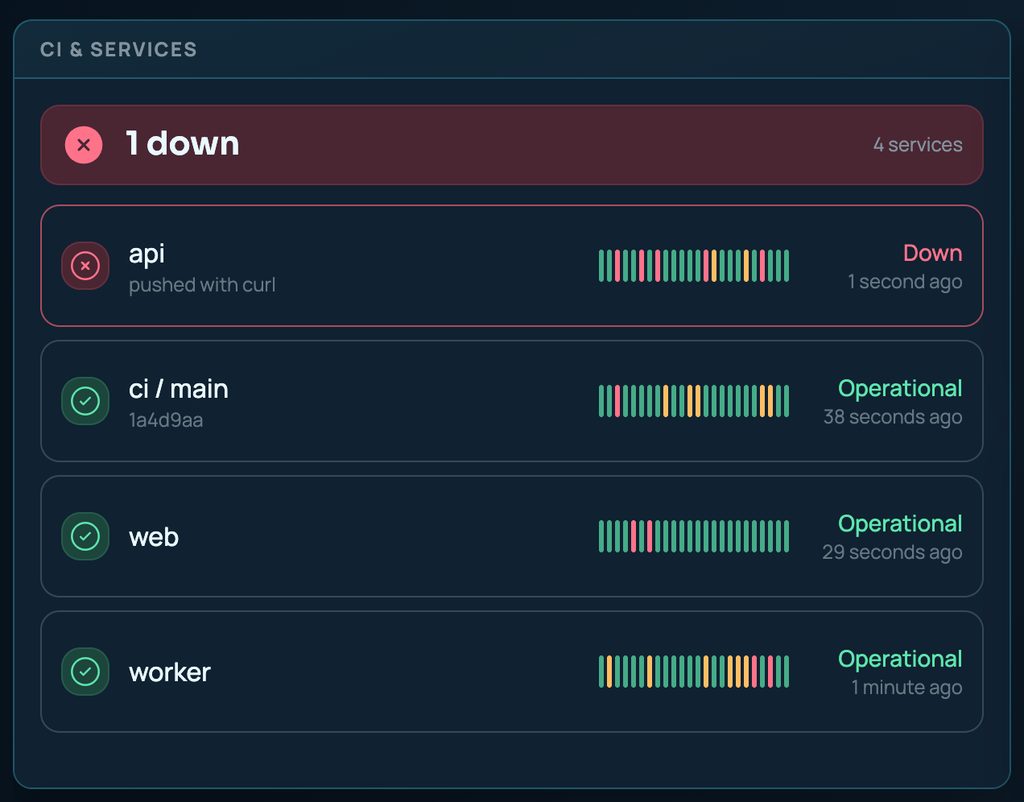Click the "1 minute ago" timestamp
This screenshot has height=802, width=1024.
[906, 687]
